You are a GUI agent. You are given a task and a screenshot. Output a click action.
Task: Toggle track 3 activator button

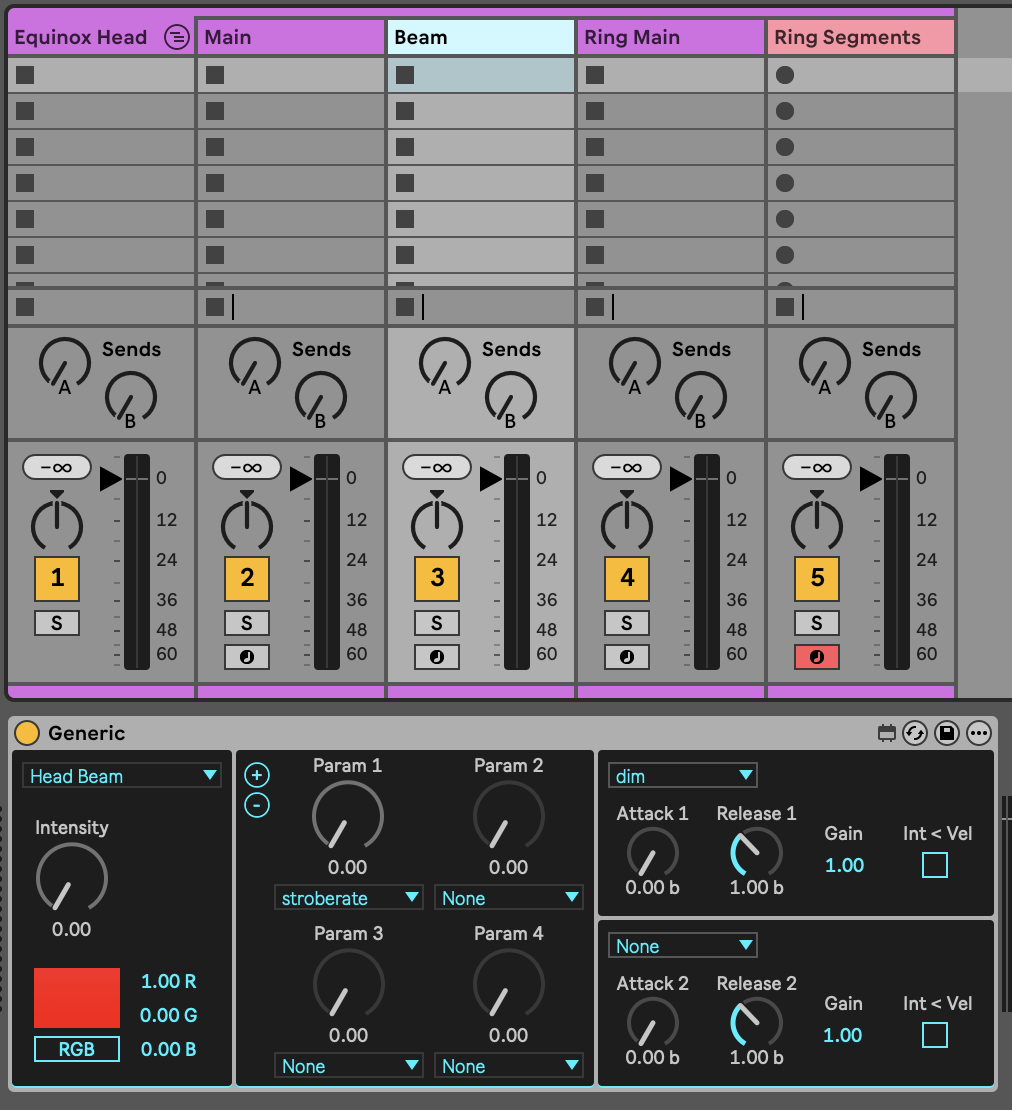pyautogui.click(x=437, y=578)
